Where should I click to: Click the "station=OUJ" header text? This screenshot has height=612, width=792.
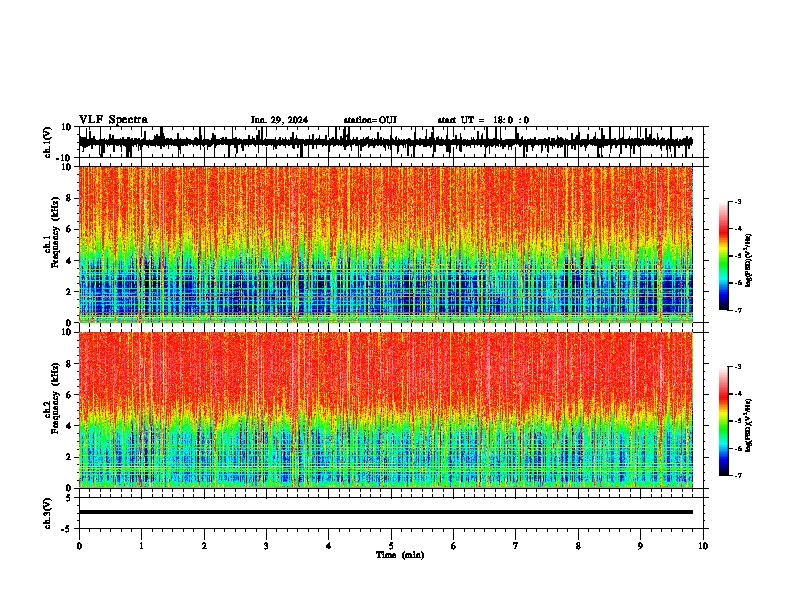370,120
